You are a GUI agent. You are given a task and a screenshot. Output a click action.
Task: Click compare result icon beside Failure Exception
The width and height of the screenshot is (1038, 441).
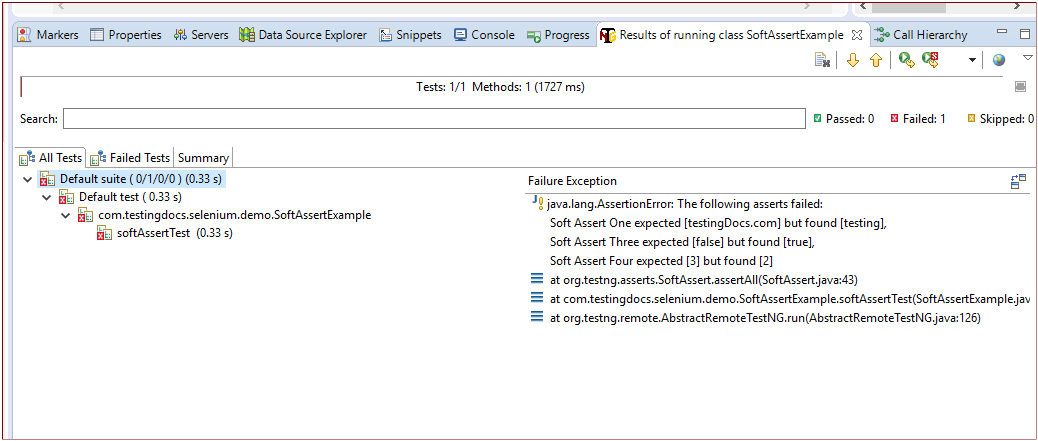[1018, 181]
